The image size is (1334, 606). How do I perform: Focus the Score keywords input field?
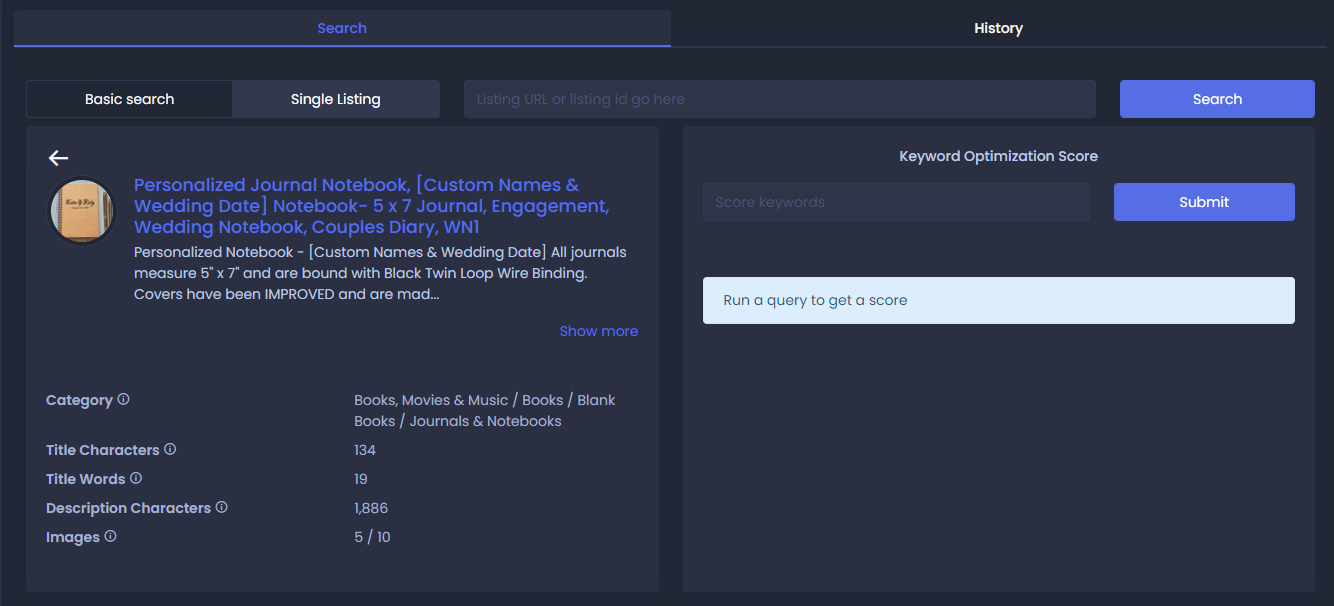pyautogui.click(x=896, y=202)
